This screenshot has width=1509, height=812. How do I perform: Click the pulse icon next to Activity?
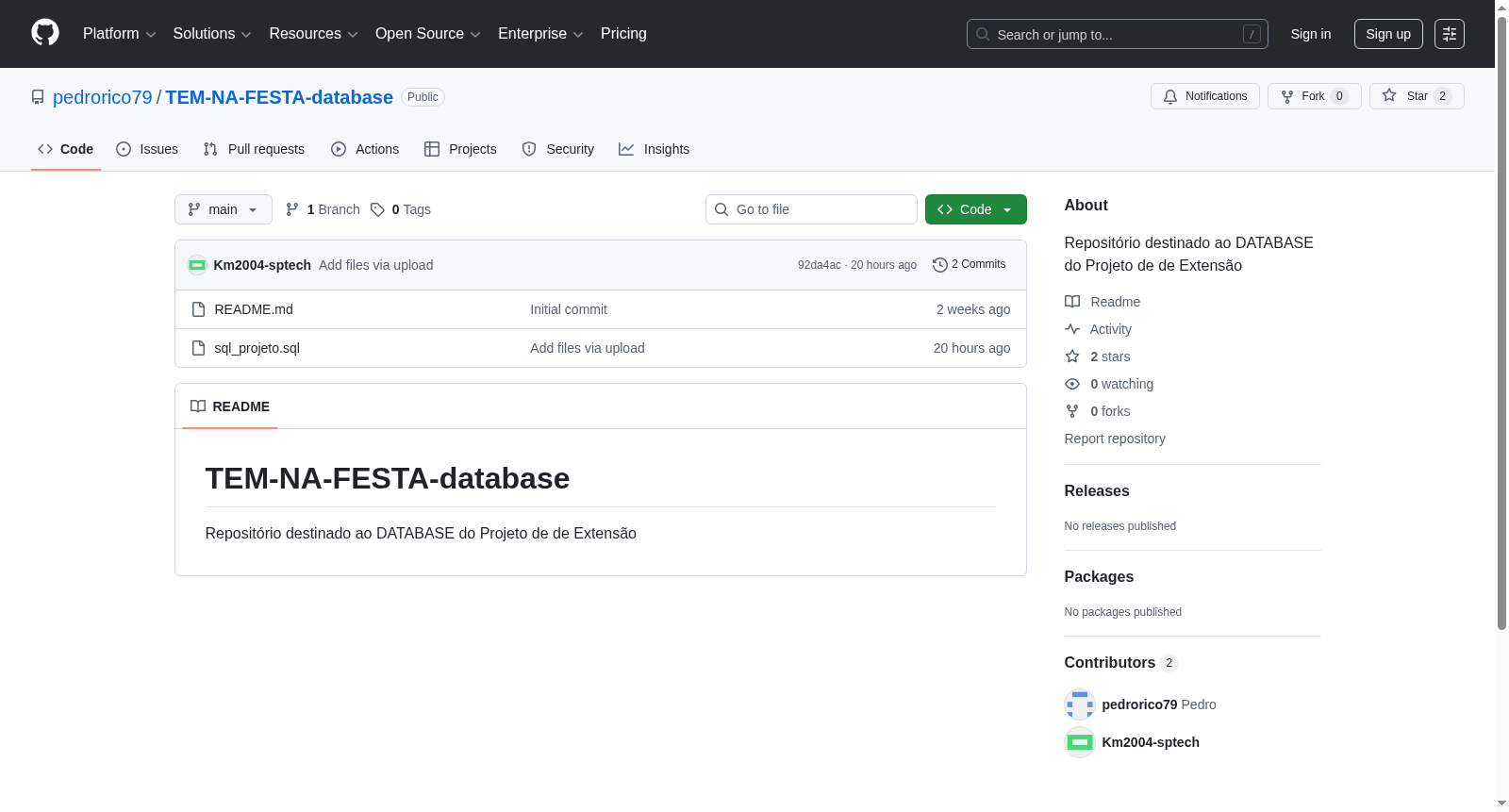click(x=1072, y=329)
